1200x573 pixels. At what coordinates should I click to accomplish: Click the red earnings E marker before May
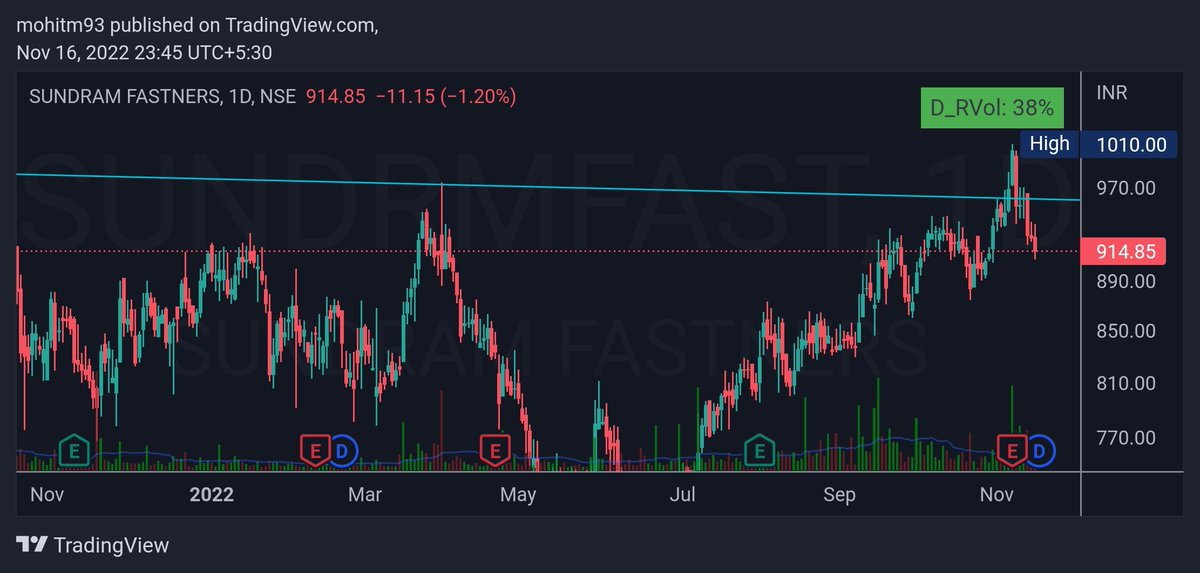(x=493, y=451)
